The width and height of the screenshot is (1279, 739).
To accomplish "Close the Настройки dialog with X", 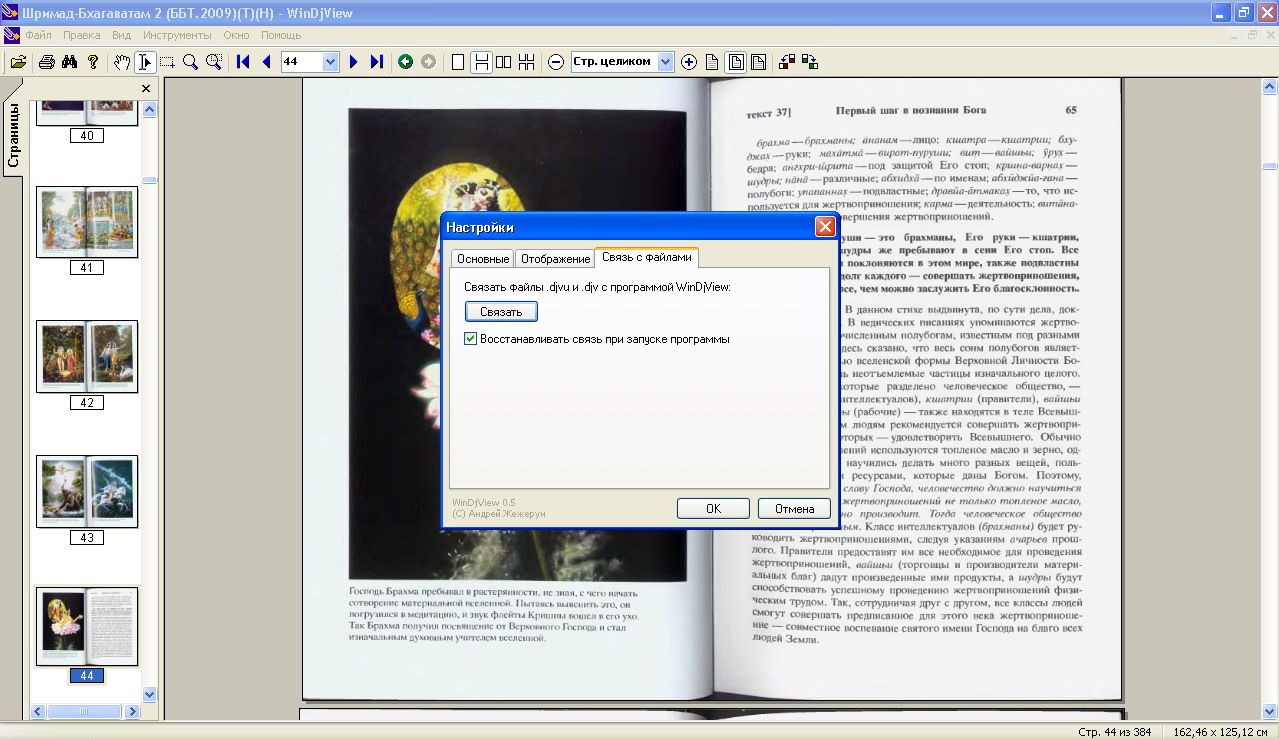I will pyautogui.click(x=825, y=227).
